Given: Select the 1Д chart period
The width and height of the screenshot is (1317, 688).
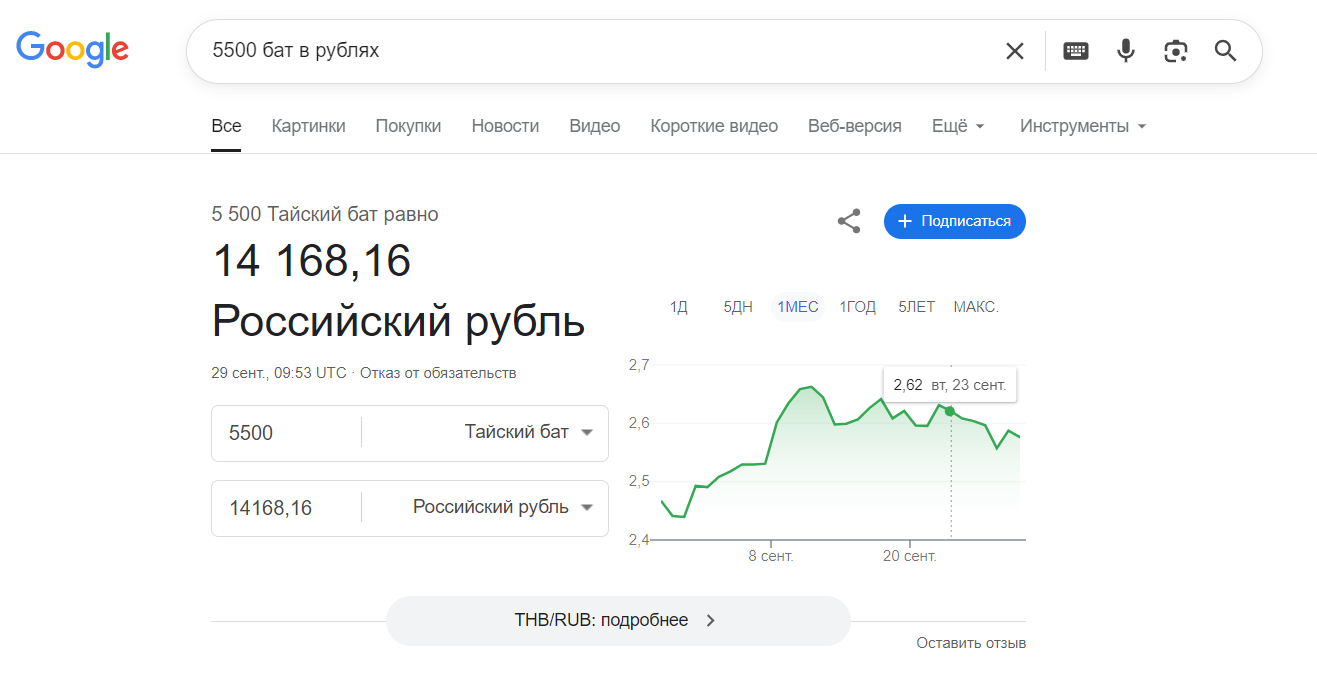Looking at the screenshot, I should pyautogui.click(x=679, y=307).
